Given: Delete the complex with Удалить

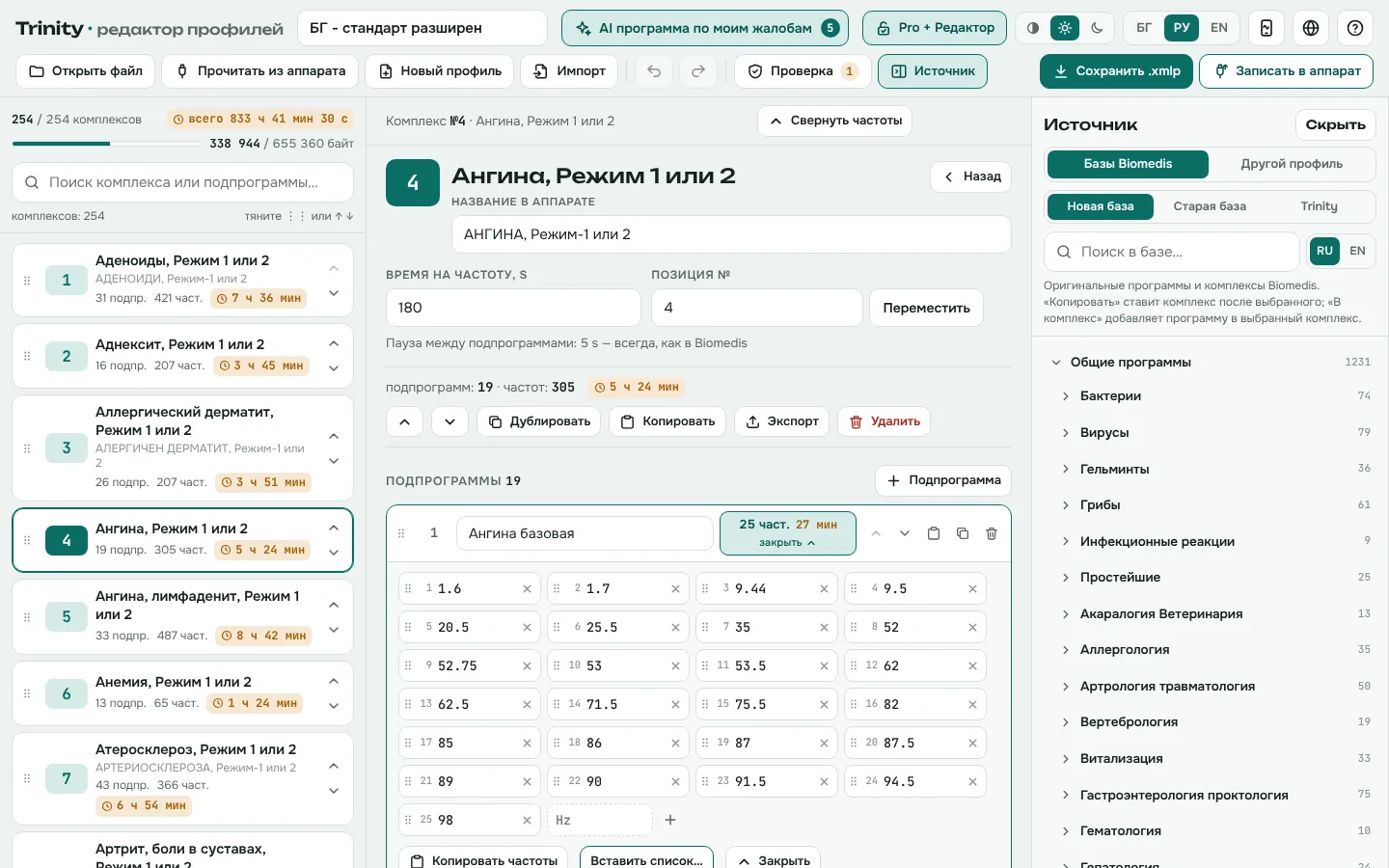Looking at the screenshot, I should coord(885,421).
